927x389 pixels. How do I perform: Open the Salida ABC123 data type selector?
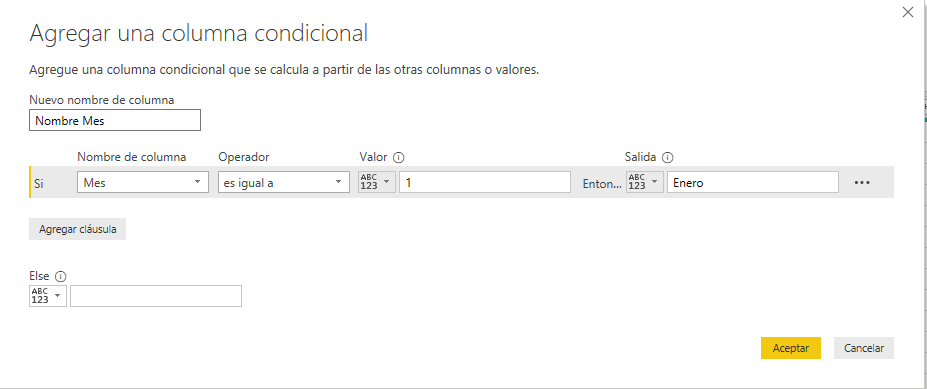645,182
